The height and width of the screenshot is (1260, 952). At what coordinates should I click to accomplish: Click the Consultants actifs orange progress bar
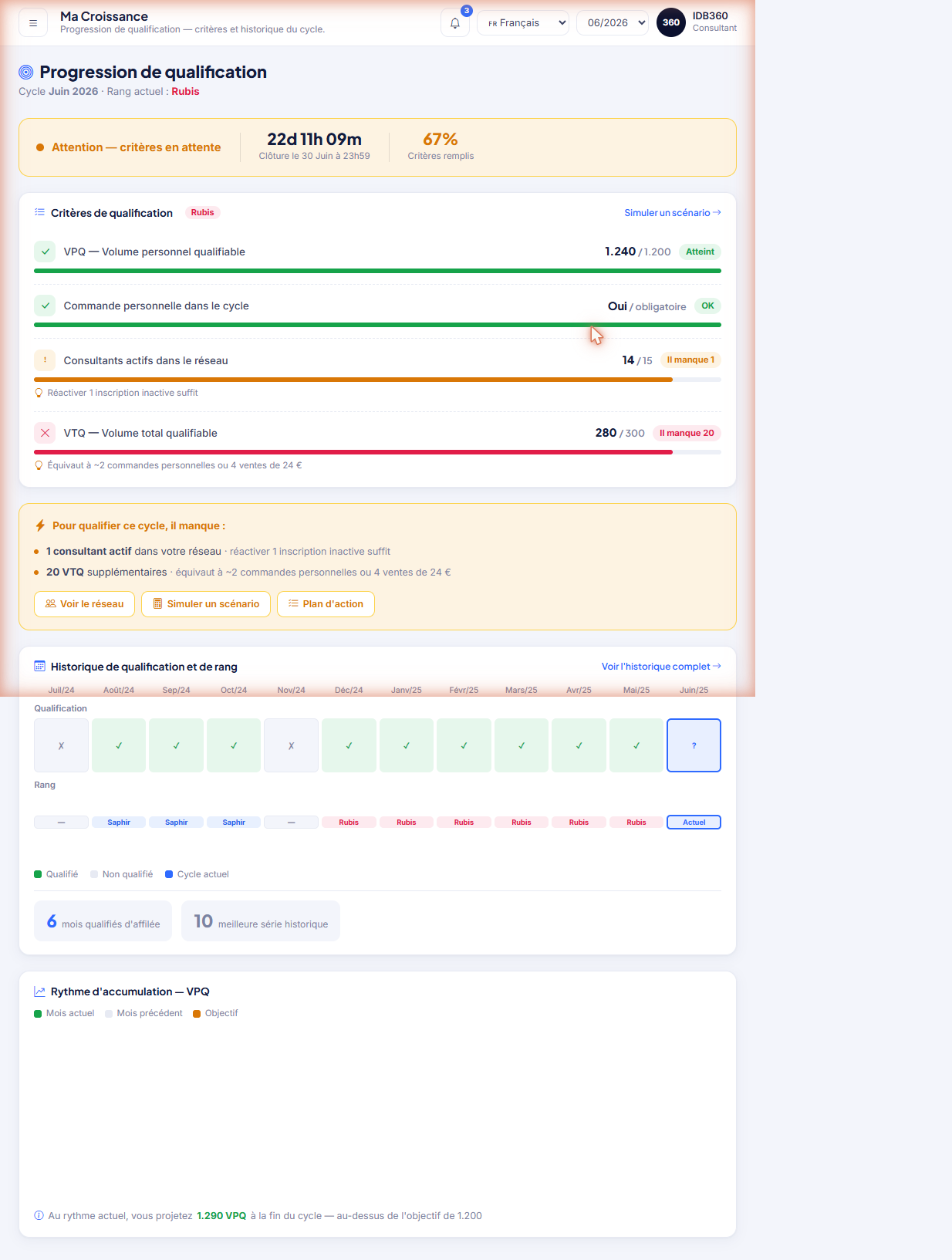coord(353,380)
